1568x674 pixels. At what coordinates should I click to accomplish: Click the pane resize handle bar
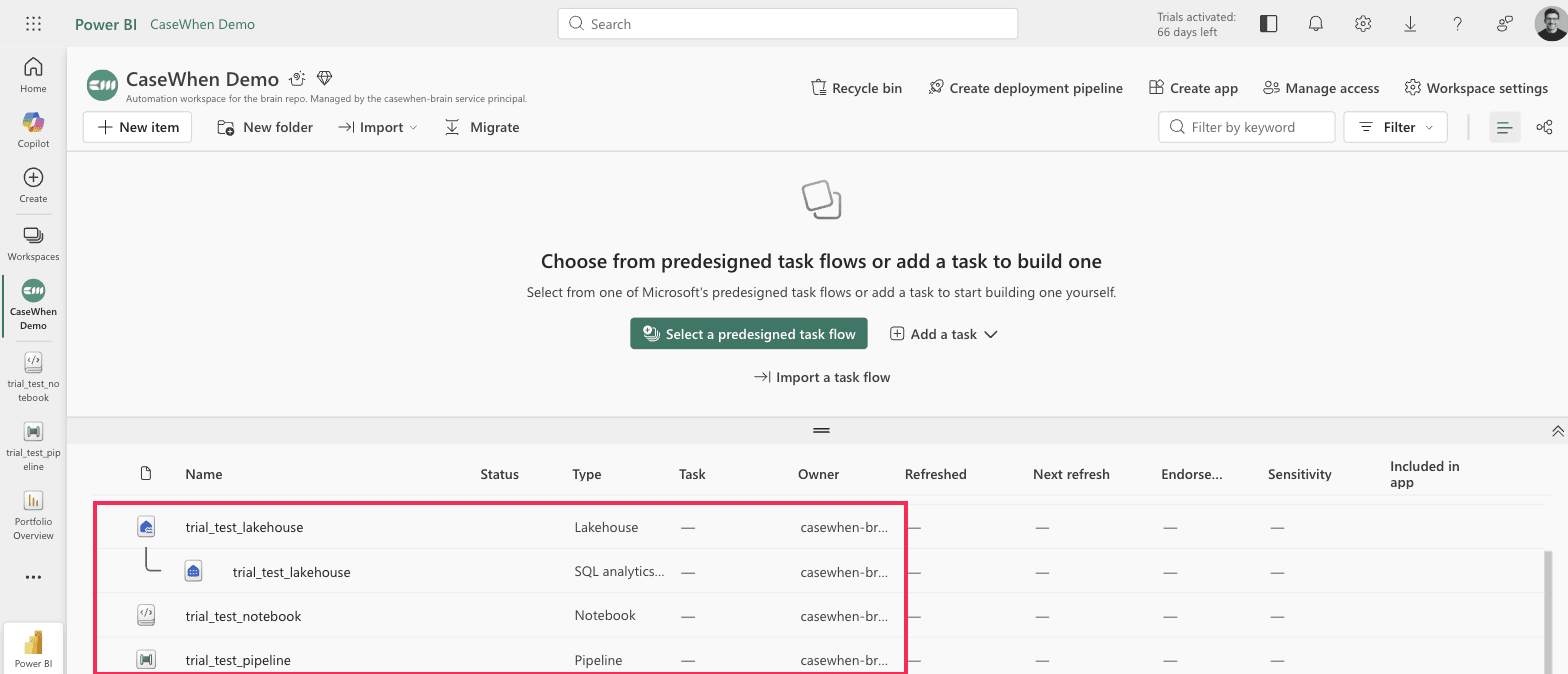click(821, 431)
